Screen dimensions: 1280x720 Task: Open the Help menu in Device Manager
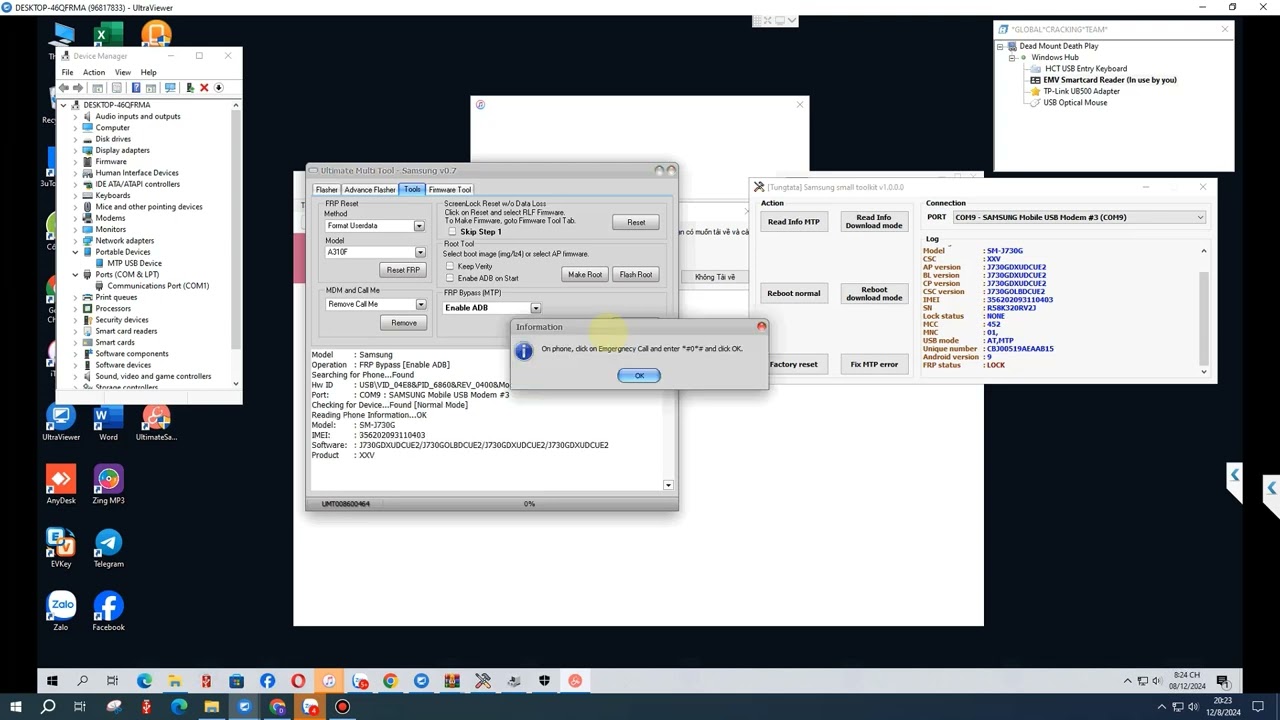[148, 72]
